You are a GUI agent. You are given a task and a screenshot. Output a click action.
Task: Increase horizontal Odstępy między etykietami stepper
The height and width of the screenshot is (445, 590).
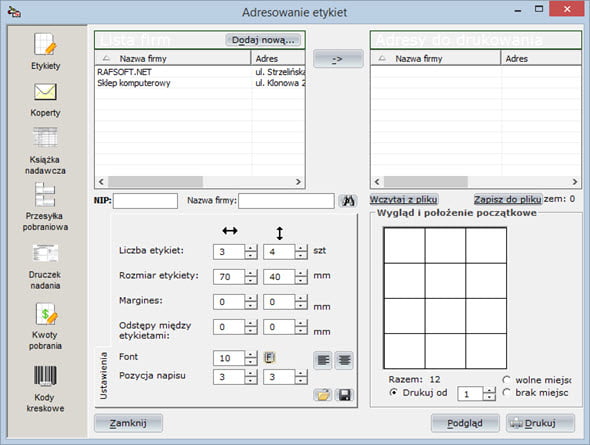point(251,323)
